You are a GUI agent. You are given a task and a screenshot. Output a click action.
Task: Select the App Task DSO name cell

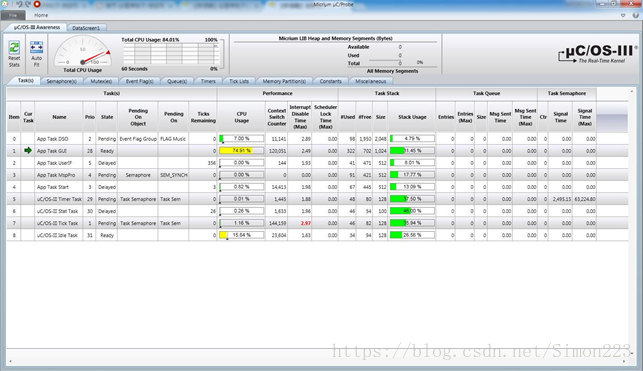[59, 139]
